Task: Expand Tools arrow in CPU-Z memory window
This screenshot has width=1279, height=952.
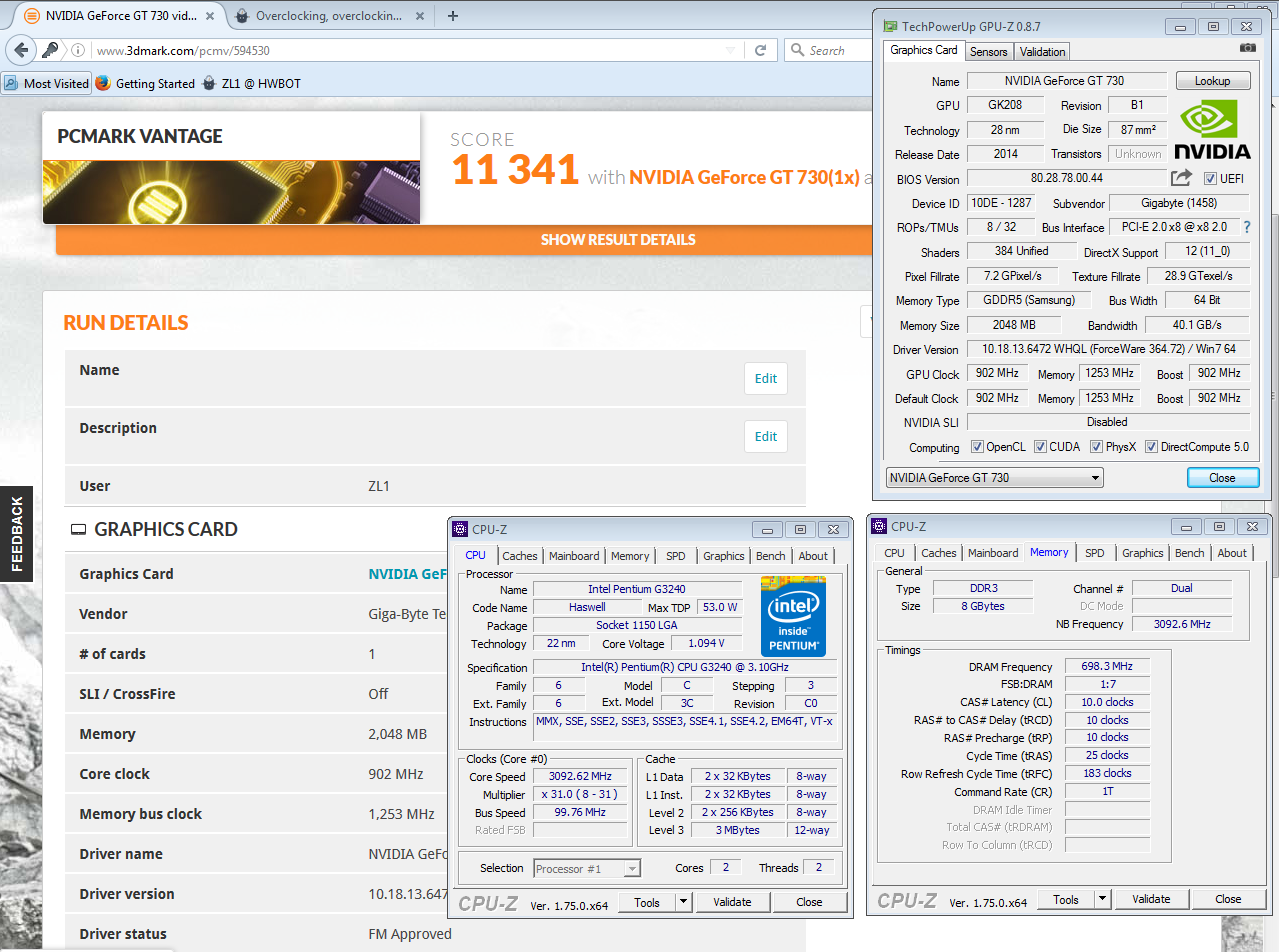Action: point(1103,899)
